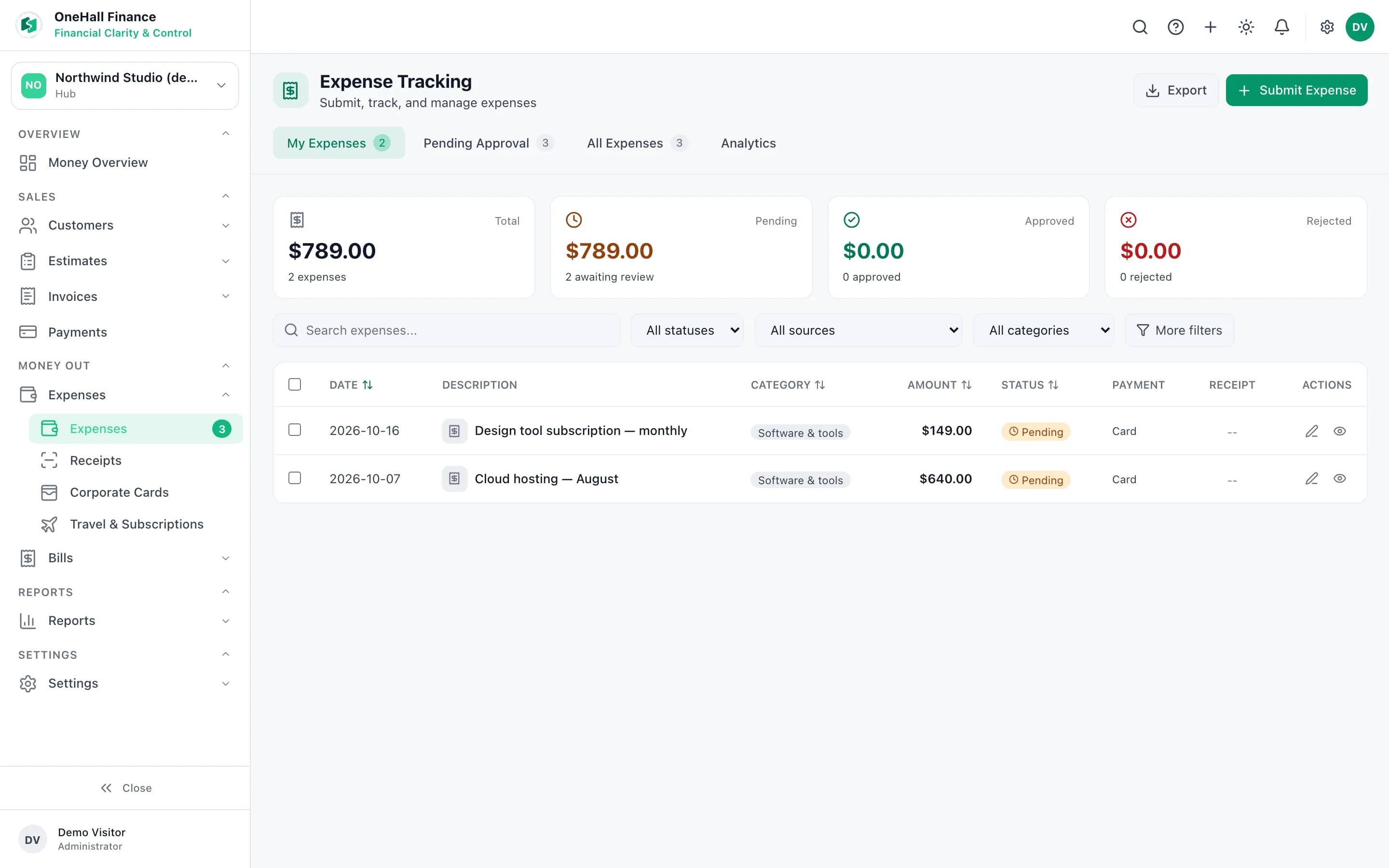Focus the Search expenses field
Screen dimensions: 1389x868
click(x=447, y=330)
